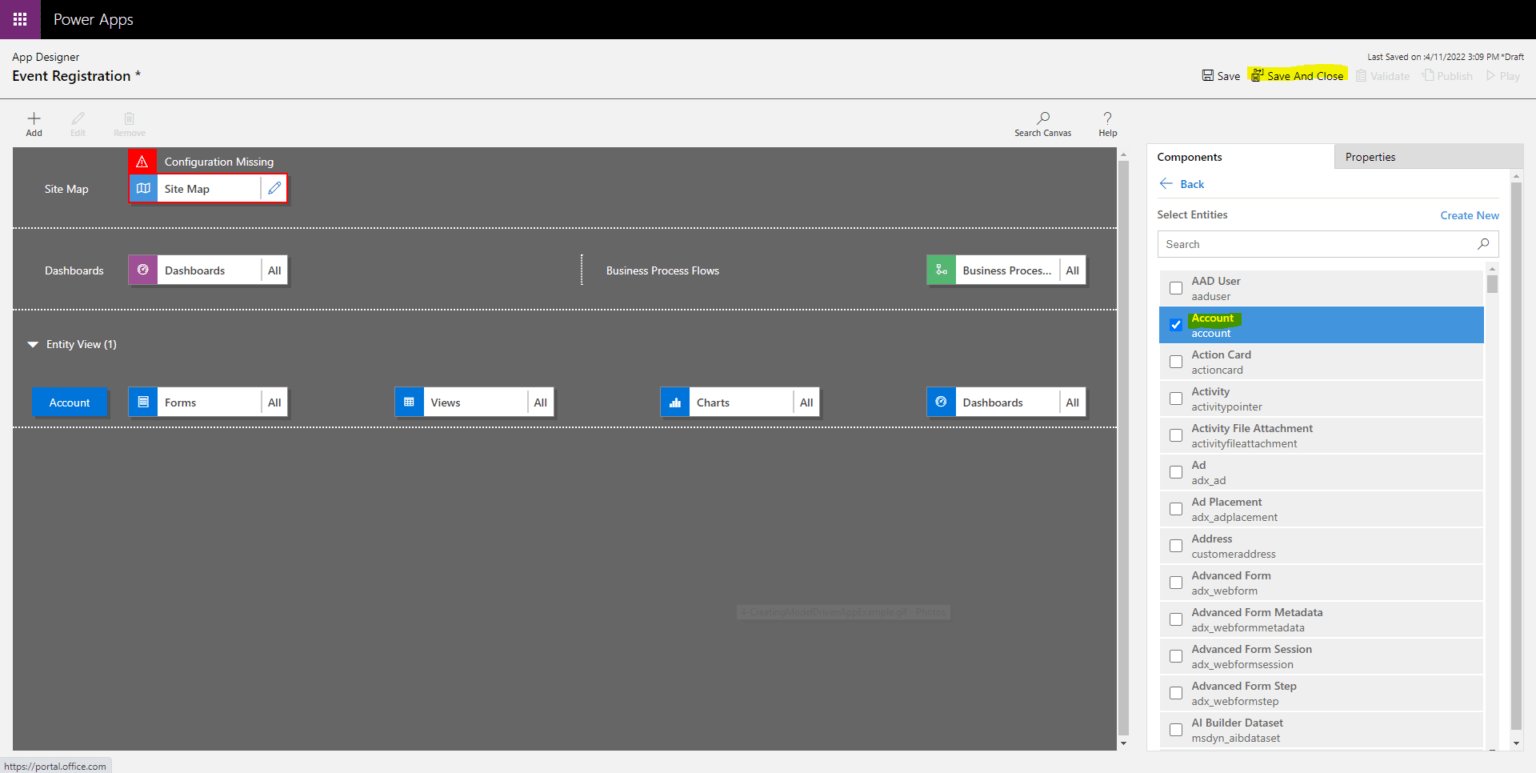Open the app launcher waffle icon
The width and height of the screenshot is (1536, 773).
point(20,19)
